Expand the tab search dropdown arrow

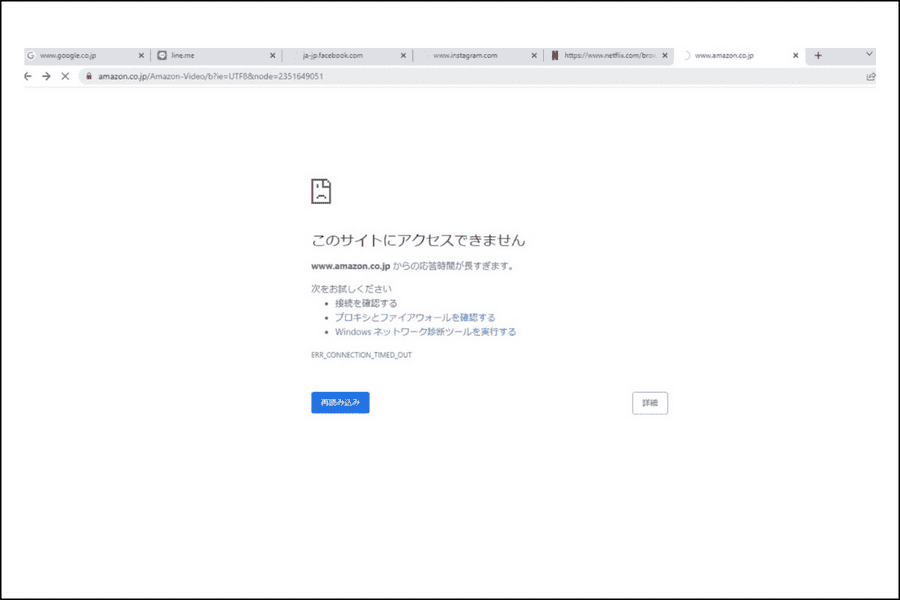(x=869, y=54)
